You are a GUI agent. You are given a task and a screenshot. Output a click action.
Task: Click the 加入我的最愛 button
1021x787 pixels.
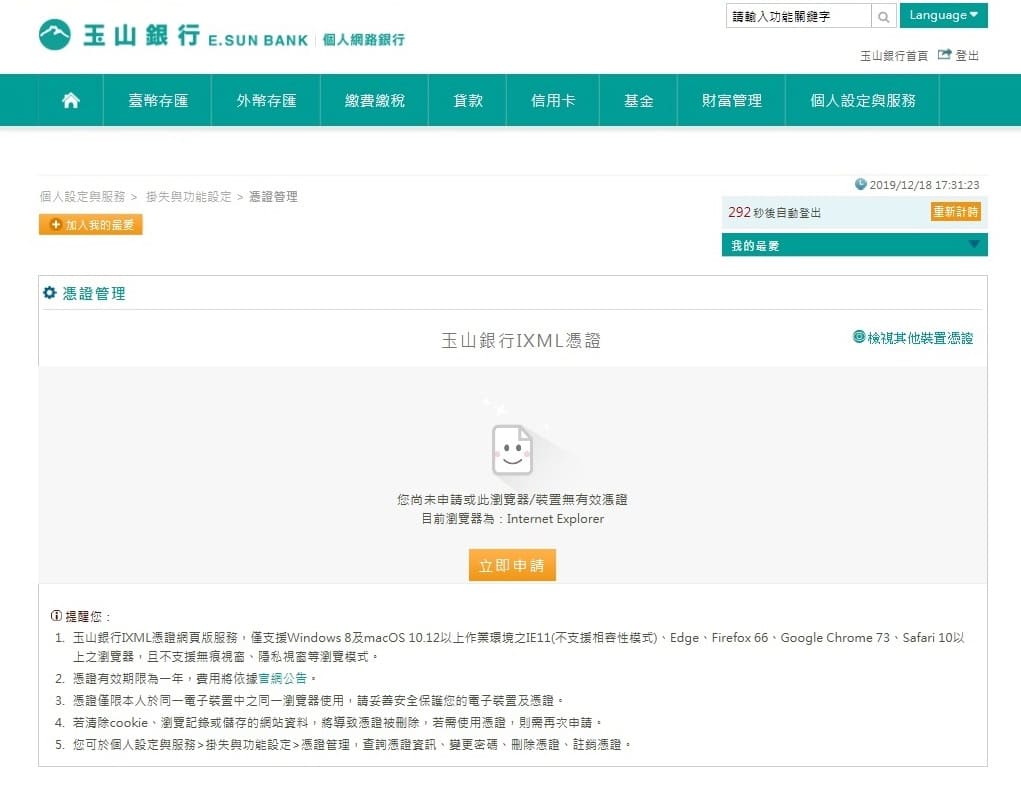click(91, 225)
